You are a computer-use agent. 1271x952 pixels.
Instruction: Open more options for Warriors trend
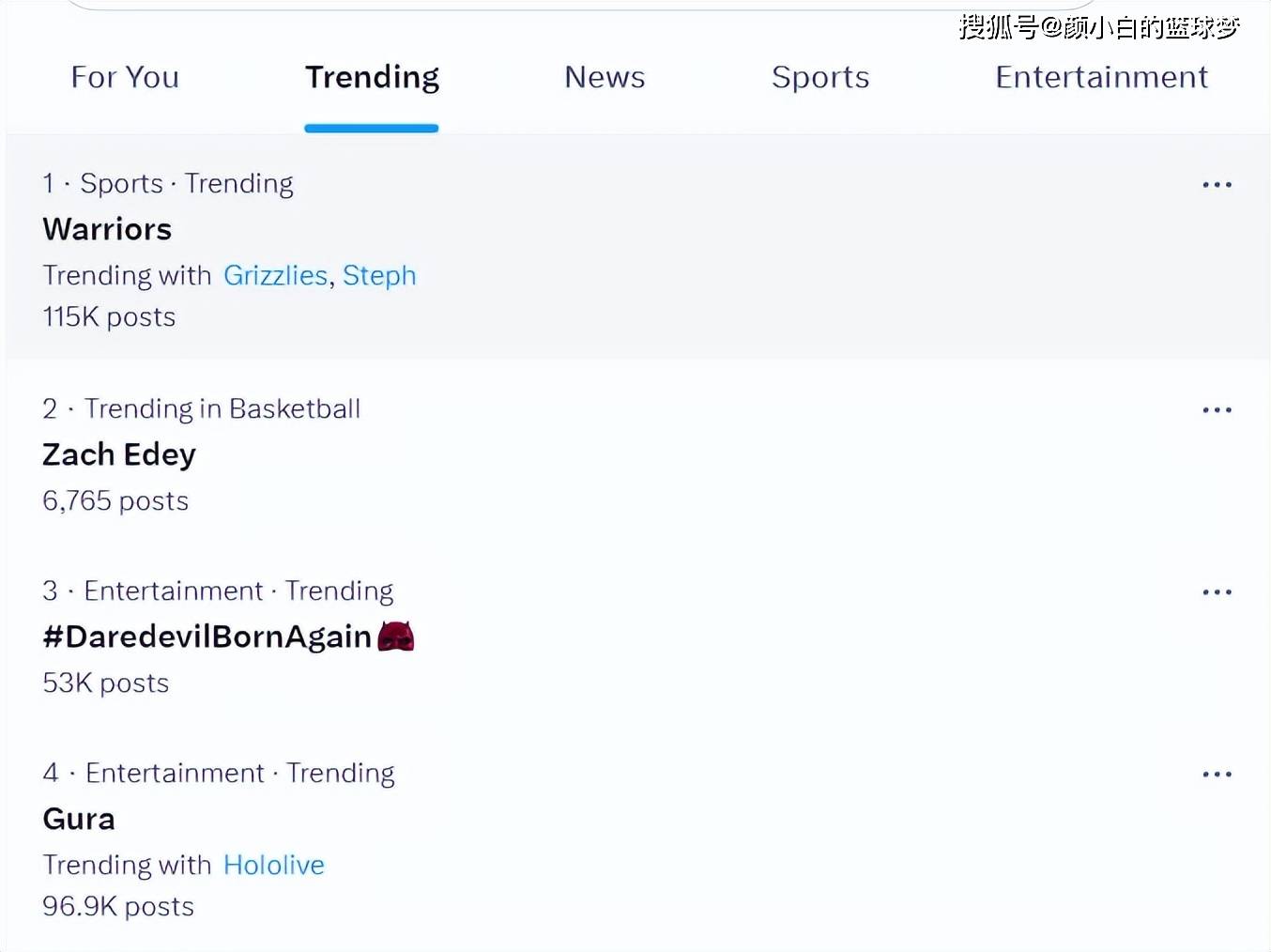[x=1217, y=185]
